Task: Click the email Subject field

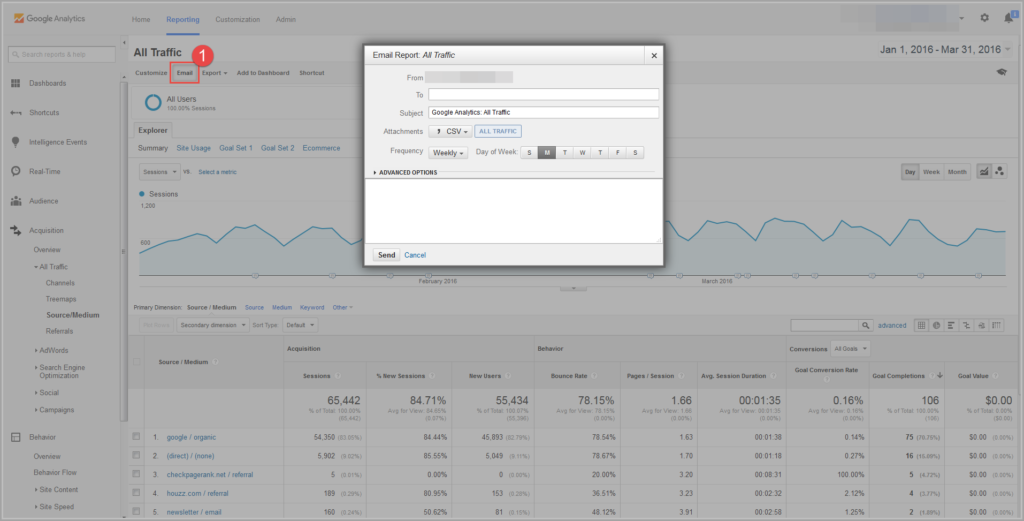Action: (x=543, y=112)
